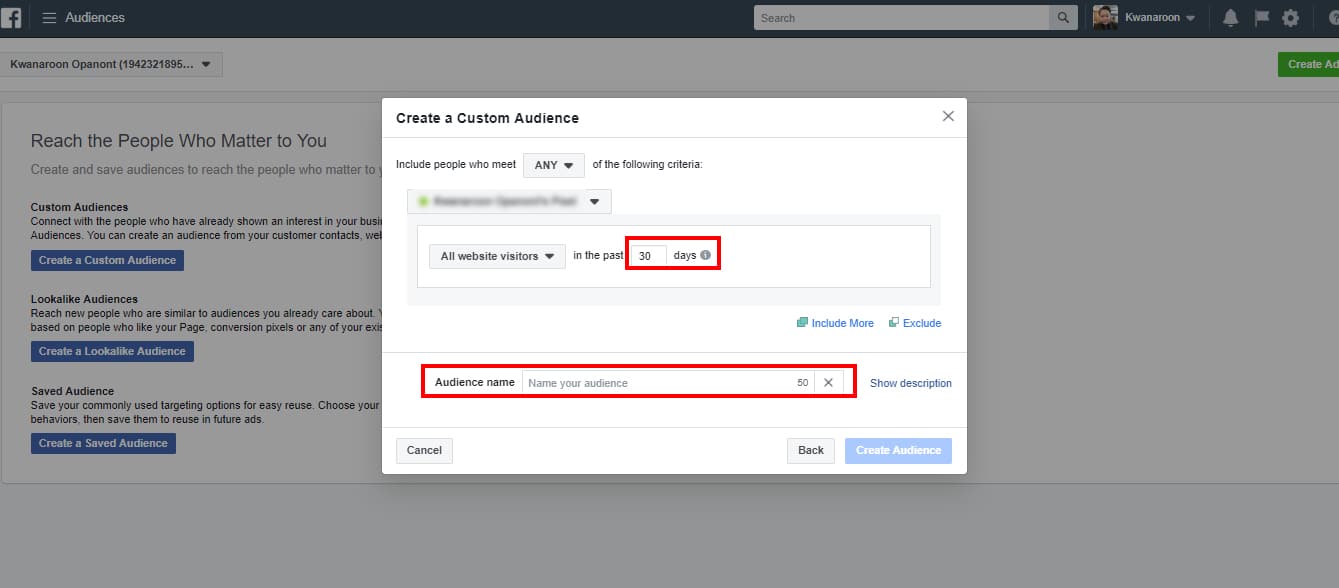The image size is (1339, 588).
Task: Clear the audience name with X icon
Action: [828, 383]
